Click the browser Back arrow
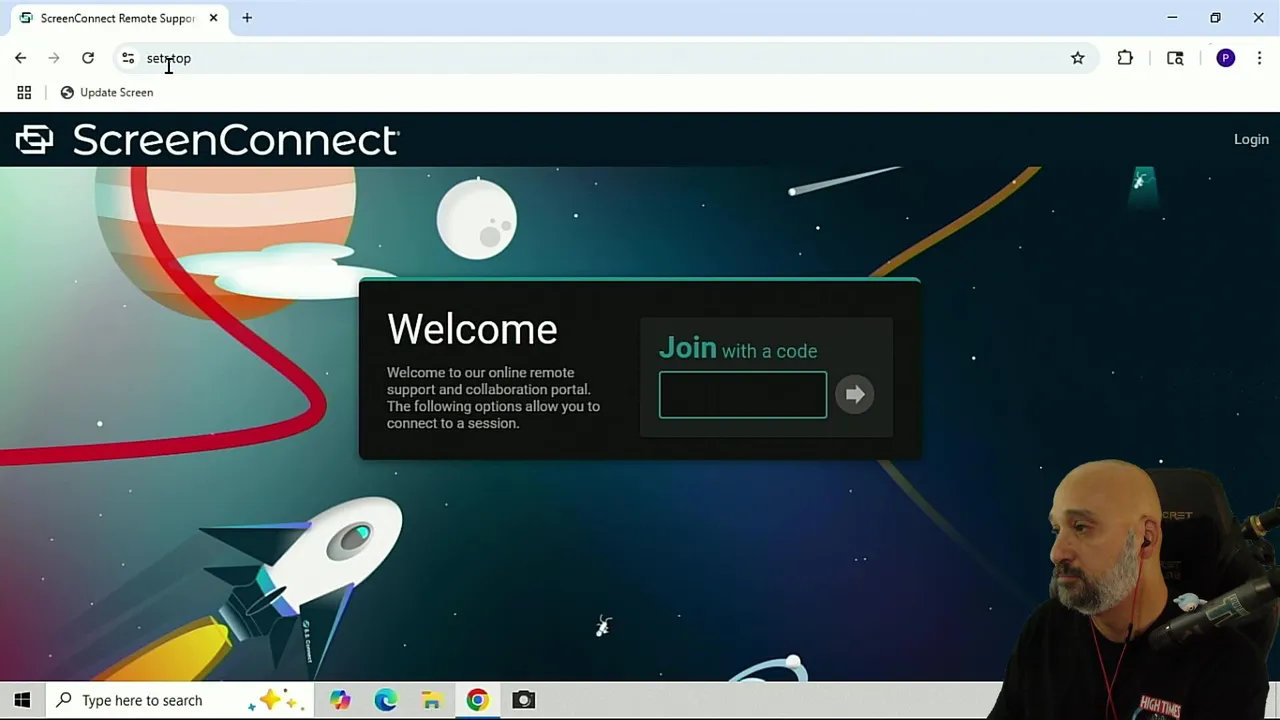The width and height of the screenshot is (1280, 720). (x=20, y=58)
